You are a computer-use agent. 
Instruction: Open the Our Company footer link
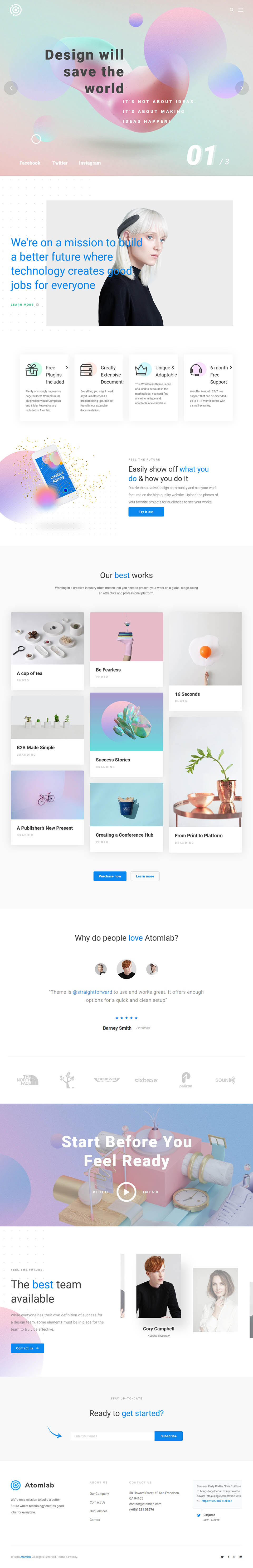[x=99, y=1493]
